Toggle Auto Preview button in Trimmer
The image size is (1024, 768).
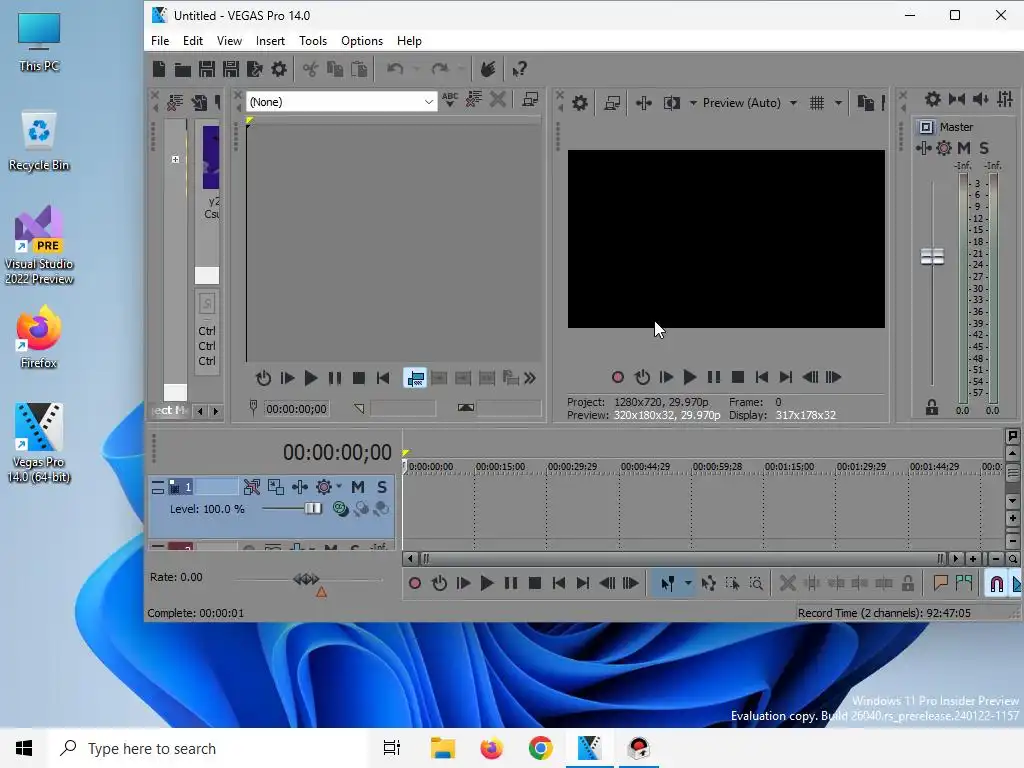[415, 378]
